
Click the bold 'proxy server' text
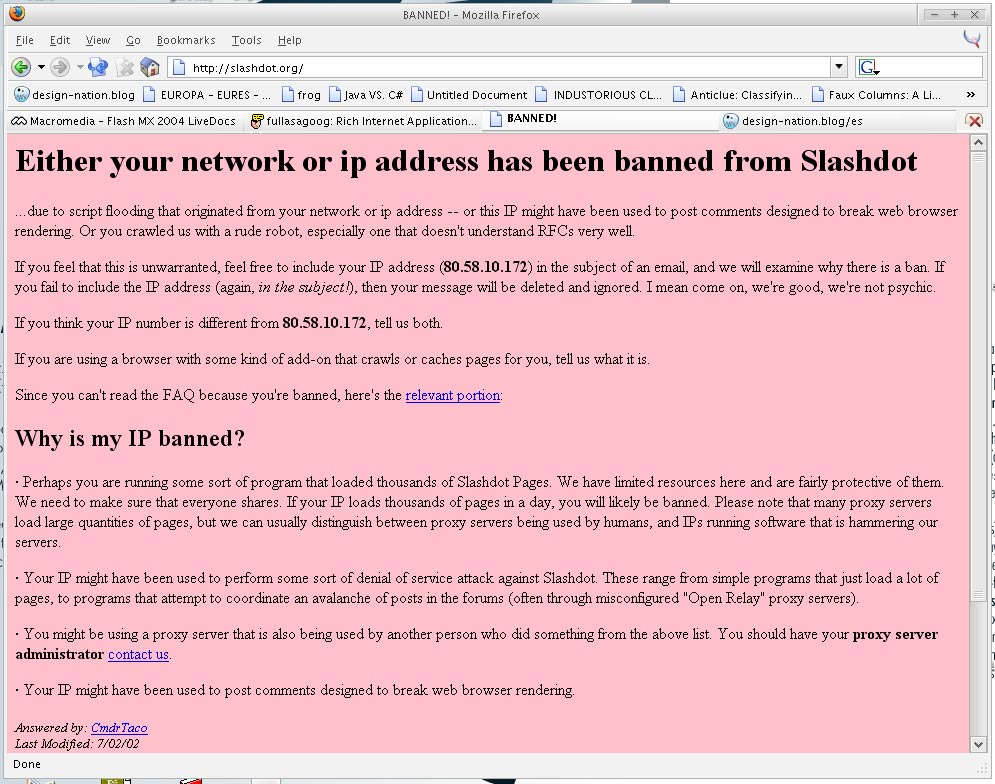895,634
